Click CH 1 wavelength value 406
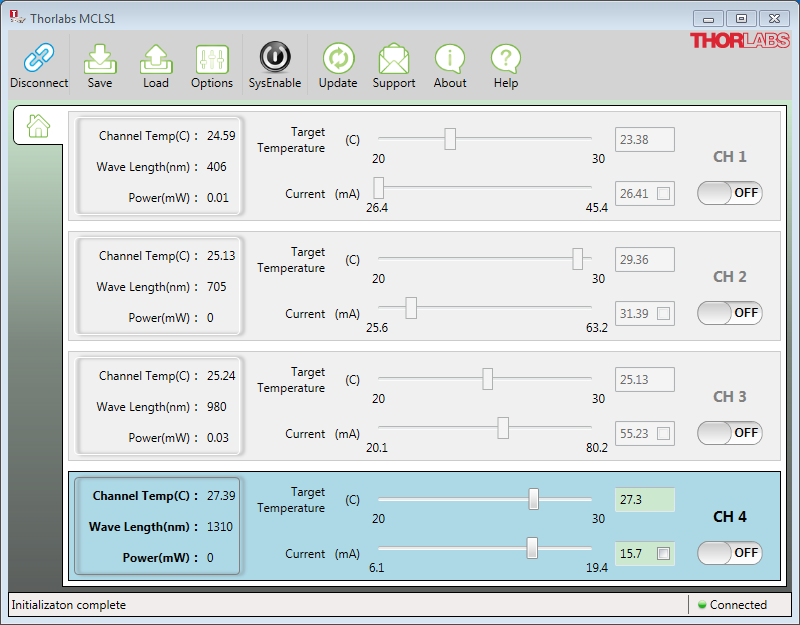The width and height of the screenshot is (800, 625). tap(216, 167)
